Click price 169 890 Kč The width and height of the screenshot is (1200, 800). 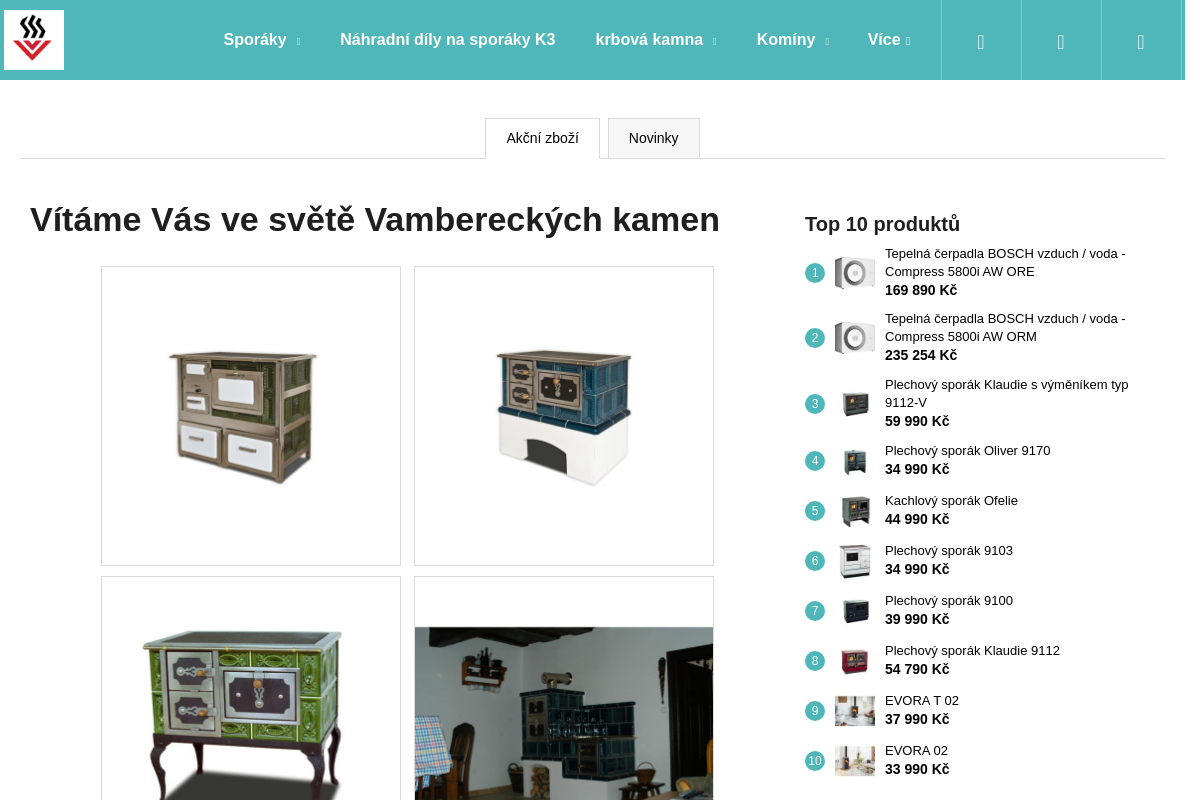(x=921, y=290)
